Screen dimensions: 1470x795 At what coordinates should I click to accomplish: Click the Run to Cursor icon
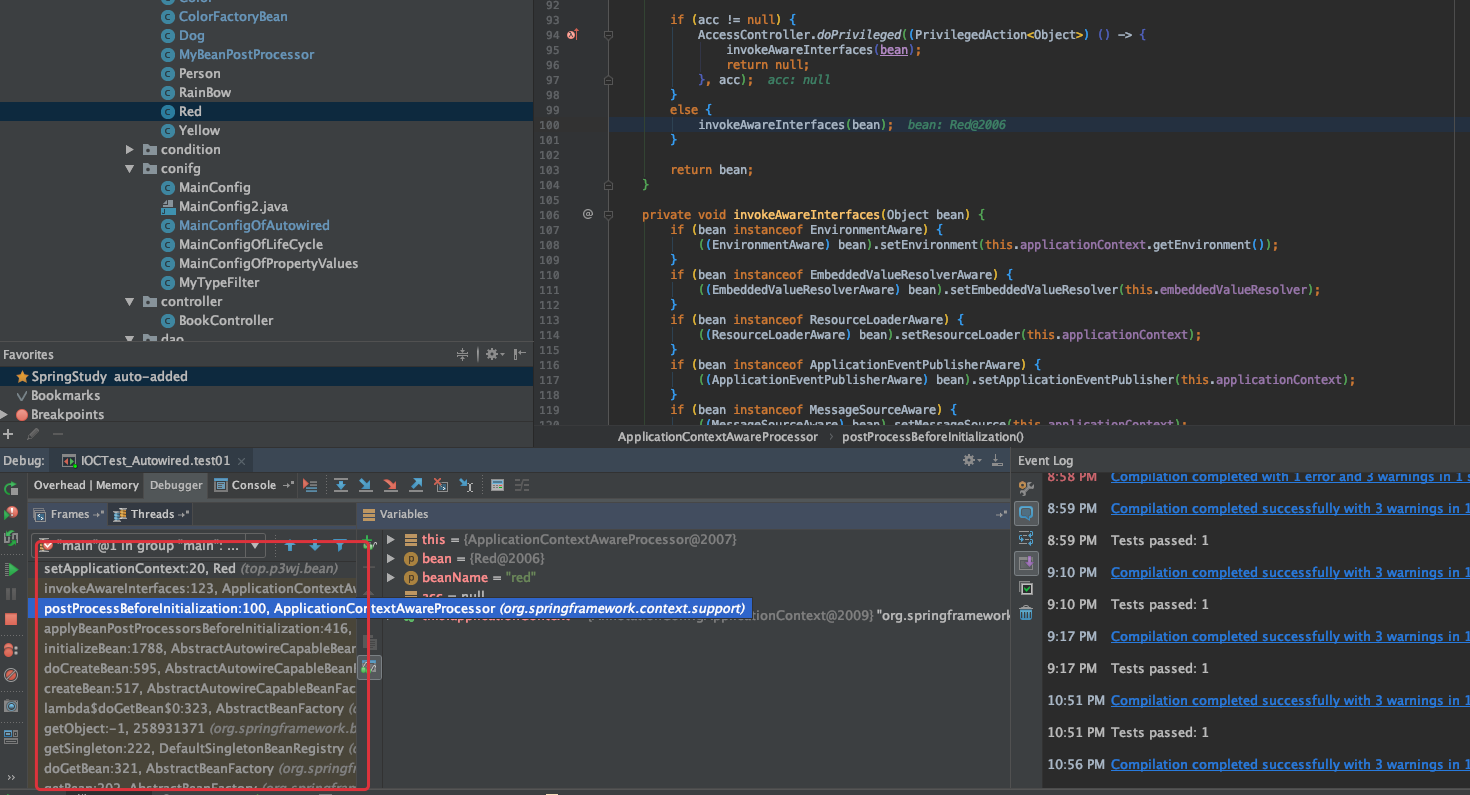tap(466, 485)
